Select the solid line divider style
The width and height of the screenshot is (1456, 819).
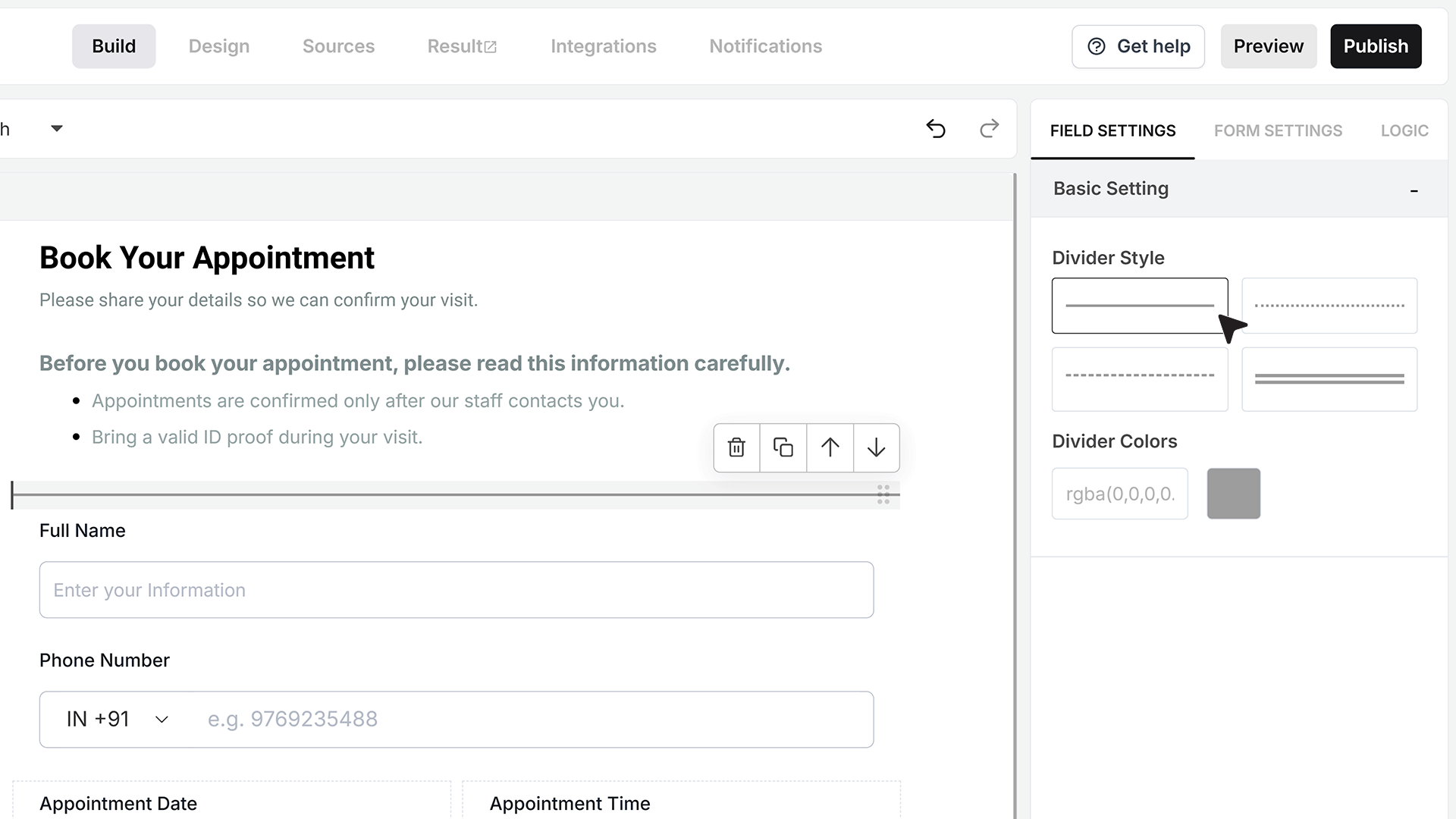tap(1140, 306)
